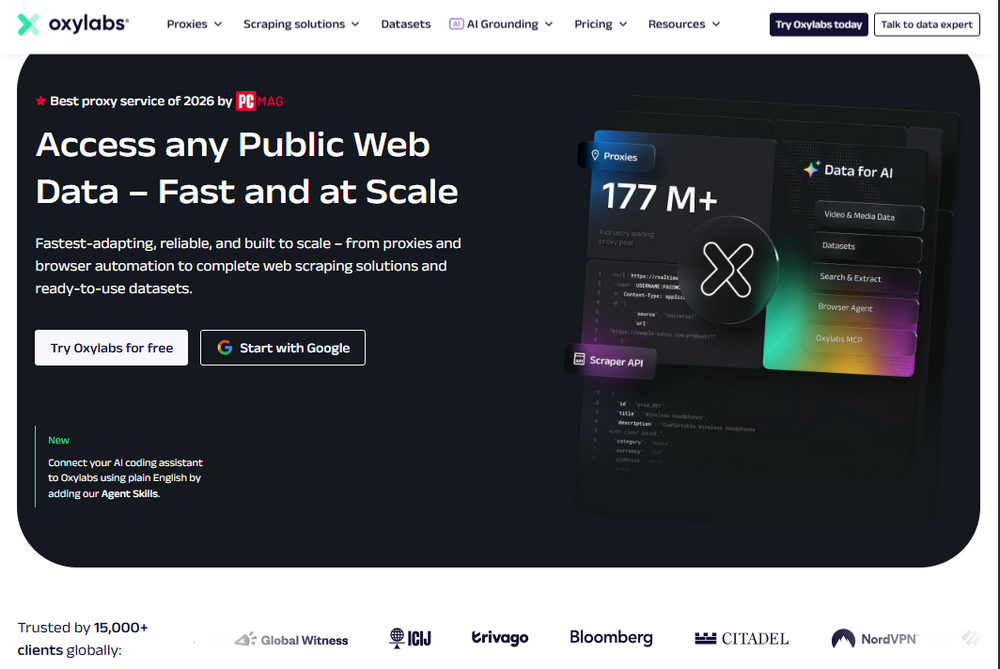This screenshot has height=669, width=1000.
Task: Select Browser Agent item
Action: pyautogui.click(x=863, y=308)
